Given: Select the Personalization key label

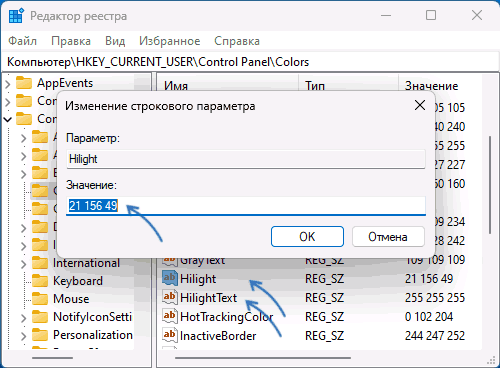Looking at the screenshot, I should 93,335.
